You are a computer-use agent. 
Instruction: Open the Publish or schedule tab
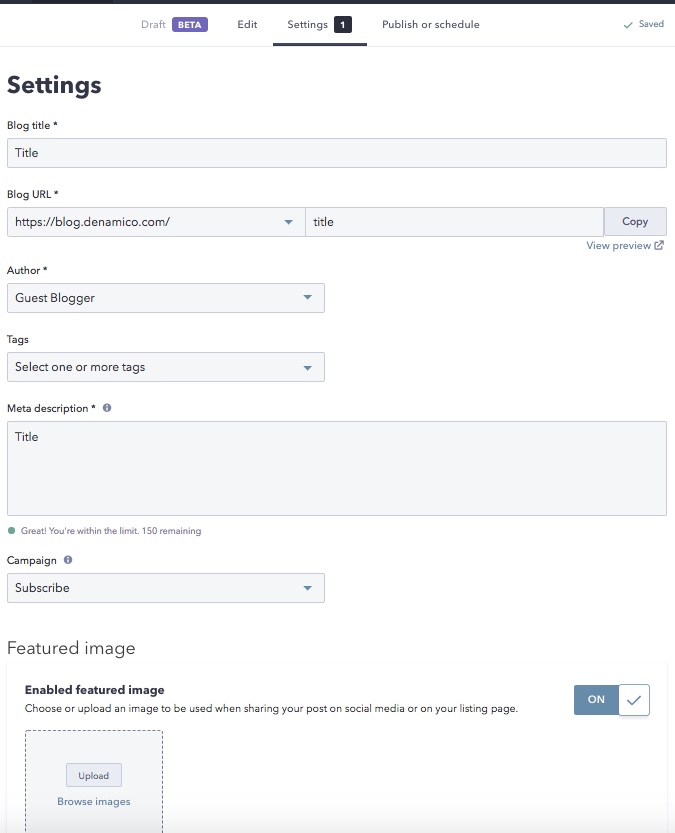tap(431, 24)
